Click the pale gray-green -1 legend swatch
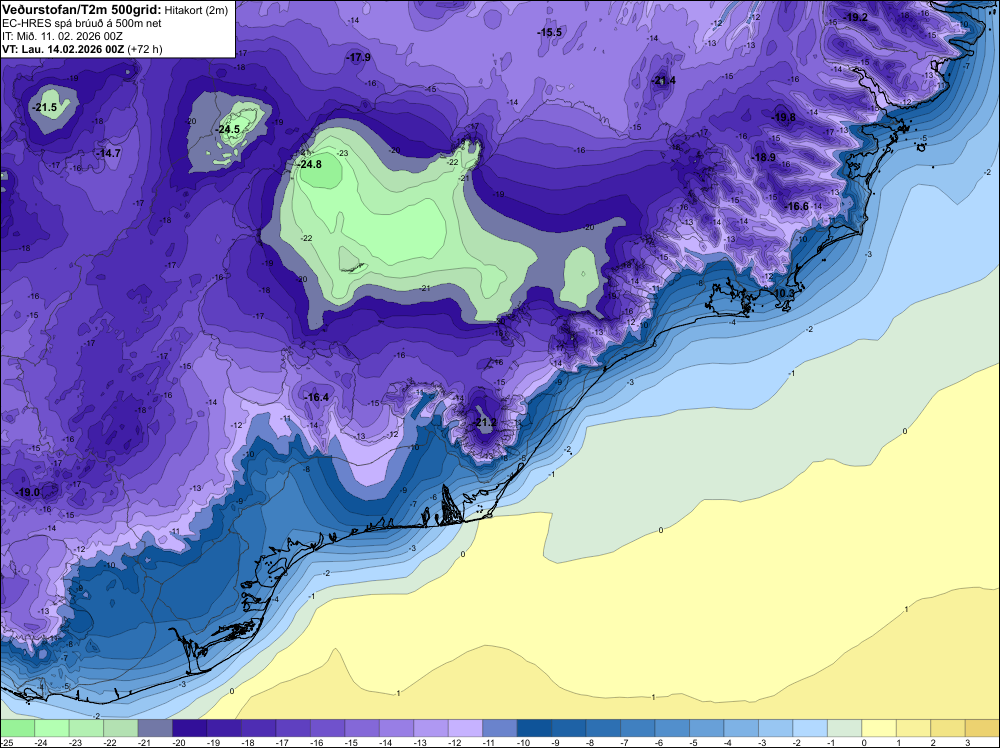Image resolution: width=1000 pixels, height=748 pixels. tap(844, 728)
